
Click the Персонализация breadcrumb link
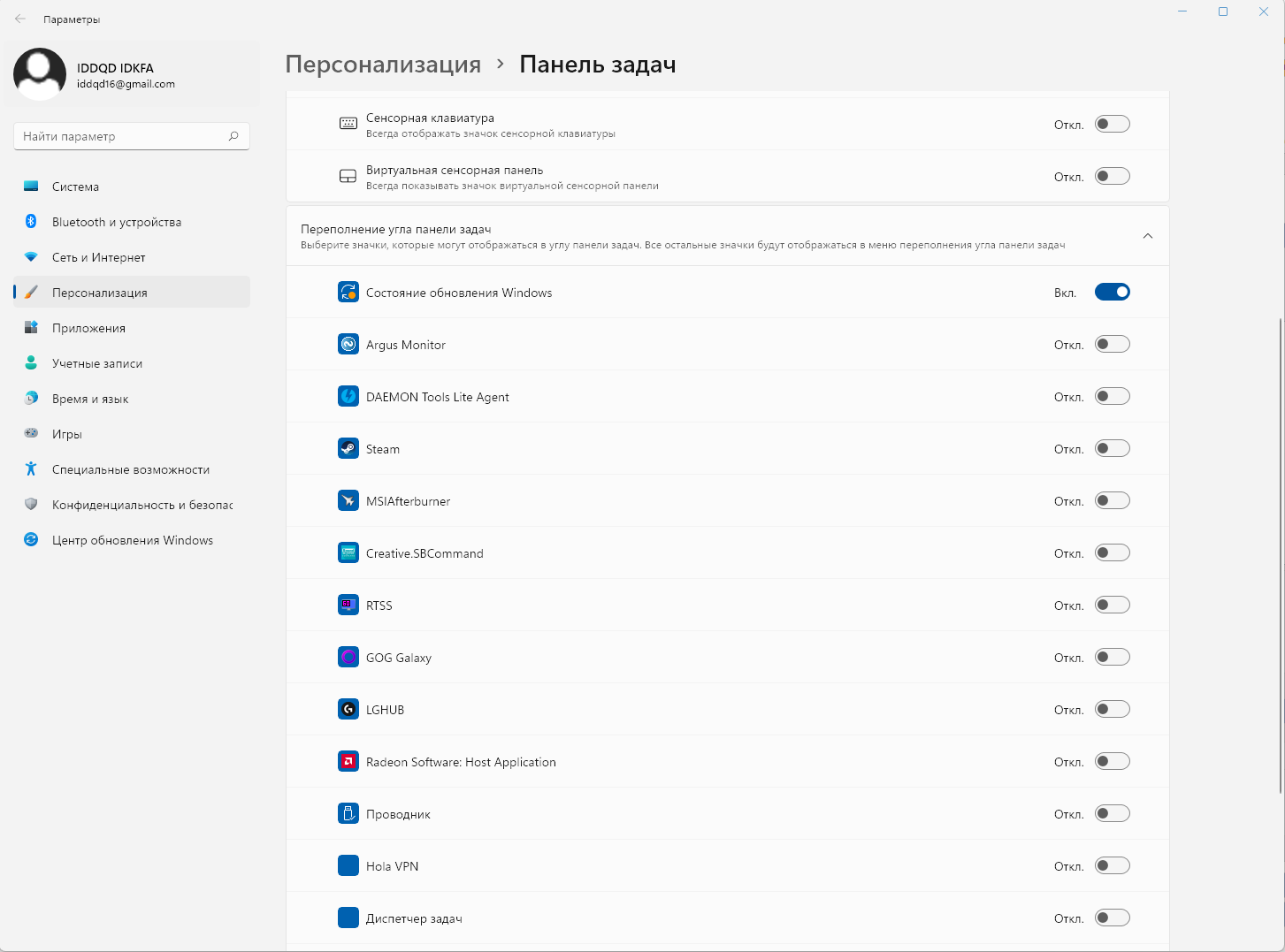pos(383,65)
